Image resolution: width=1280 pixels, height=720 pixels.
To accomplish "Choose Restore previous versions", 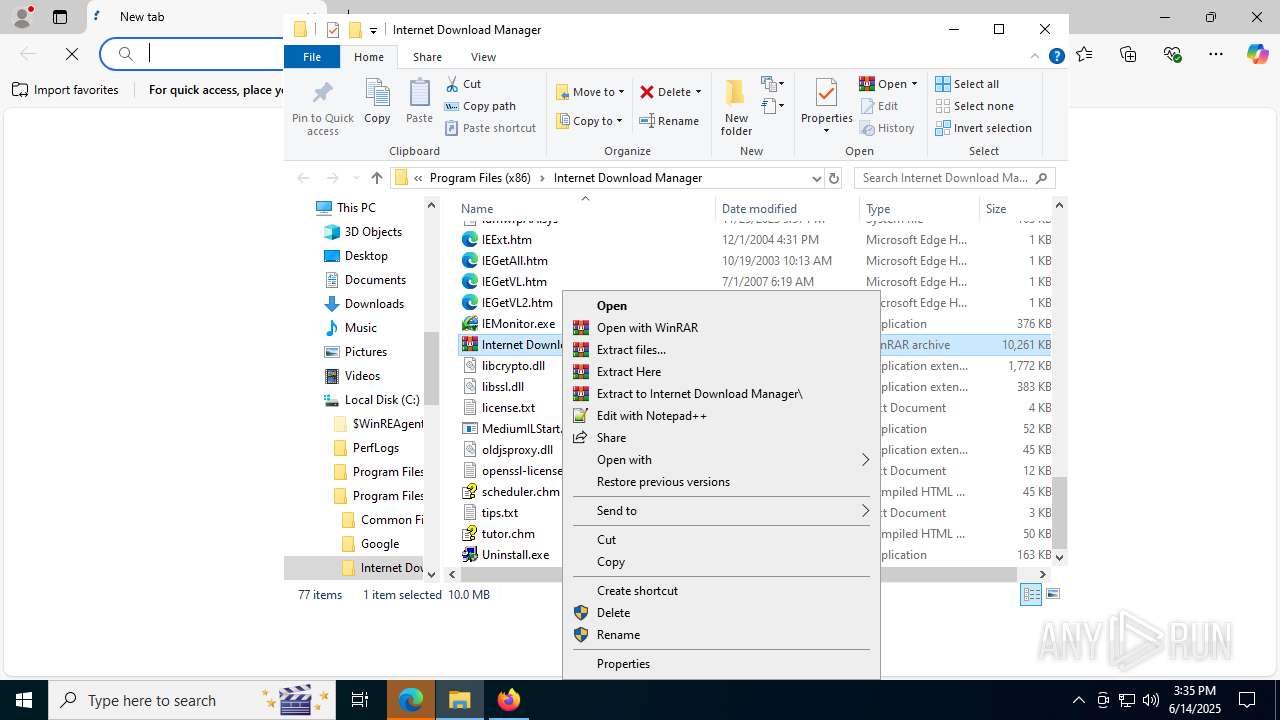I will [x=721, y=482].
